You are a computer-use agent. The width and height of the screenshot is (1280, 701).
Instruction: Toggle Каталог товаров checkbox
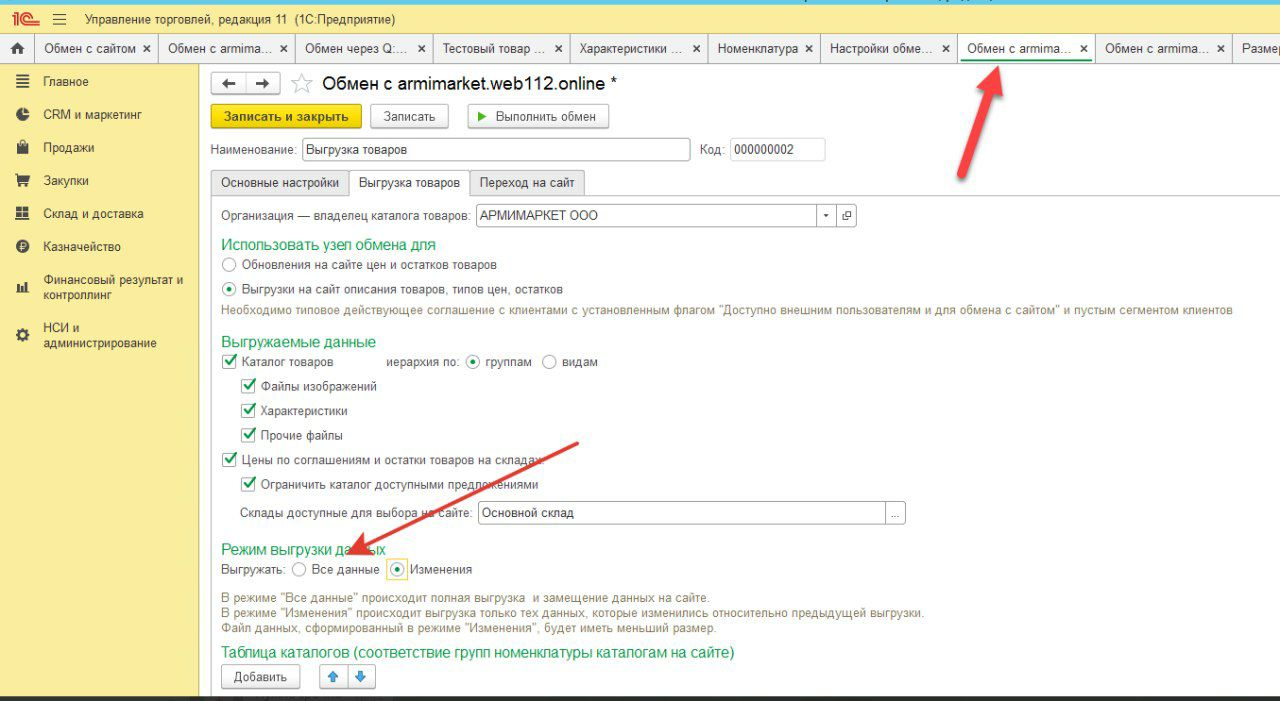click(x=229, y=362)
